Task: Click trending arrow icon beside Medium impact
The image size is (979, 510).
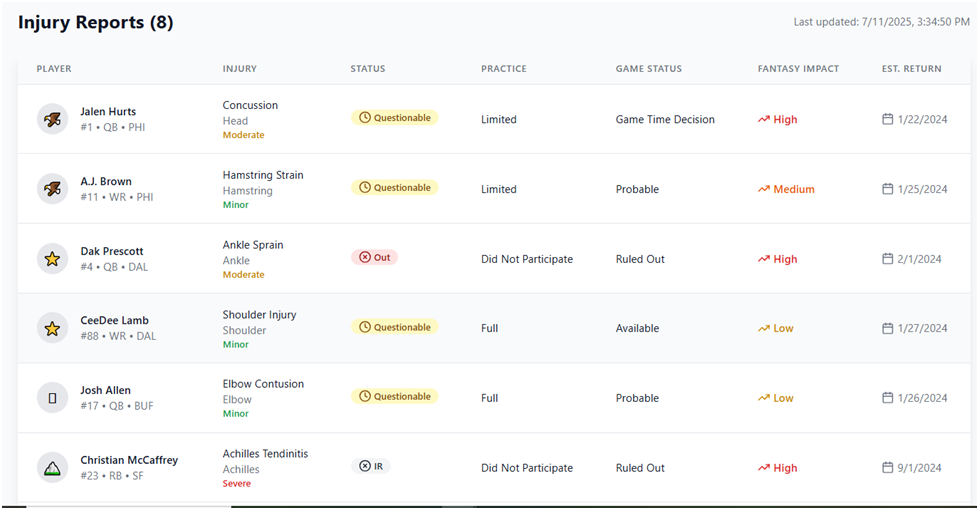Action: tap(764, 189)
